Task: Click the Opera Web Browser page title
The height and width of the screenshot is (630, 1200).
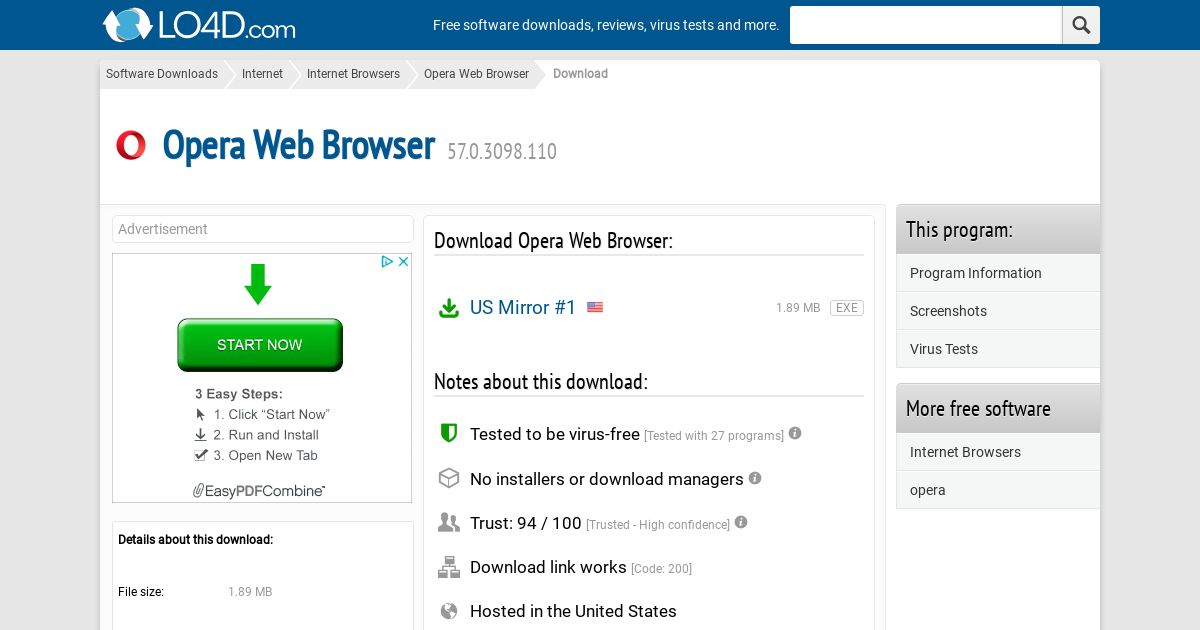Action: pyautogui.click(x=298, y=146)
